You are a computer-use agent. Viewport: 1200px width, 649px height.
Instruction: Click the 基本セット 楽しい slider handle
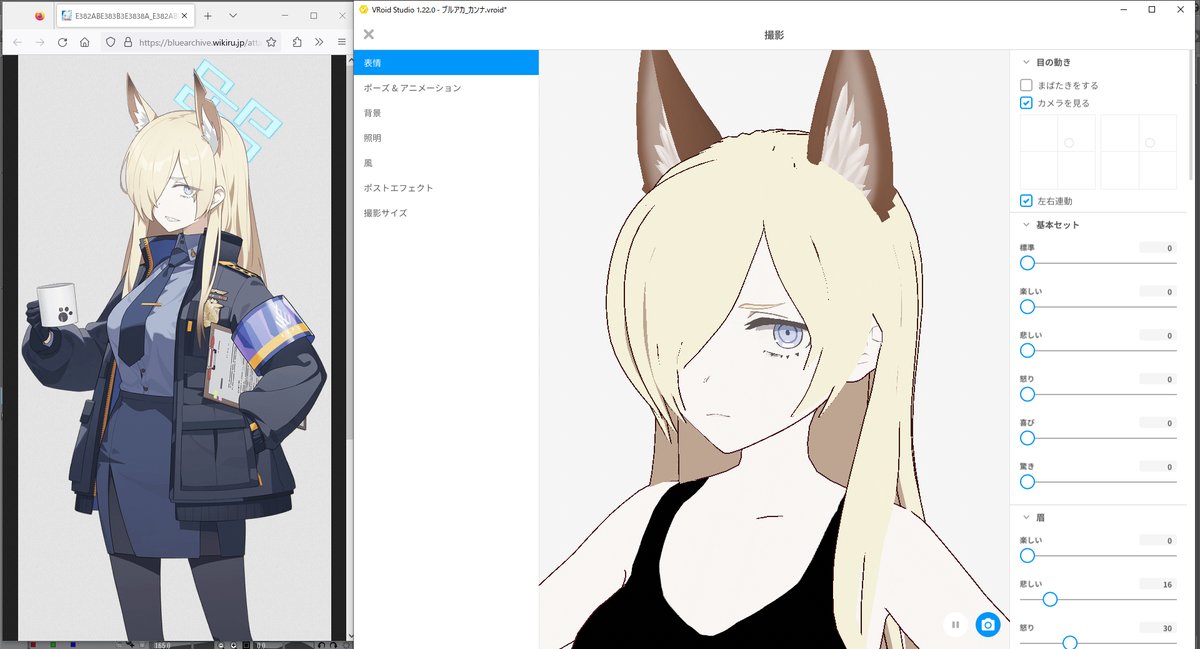(x=1027, y=307)
